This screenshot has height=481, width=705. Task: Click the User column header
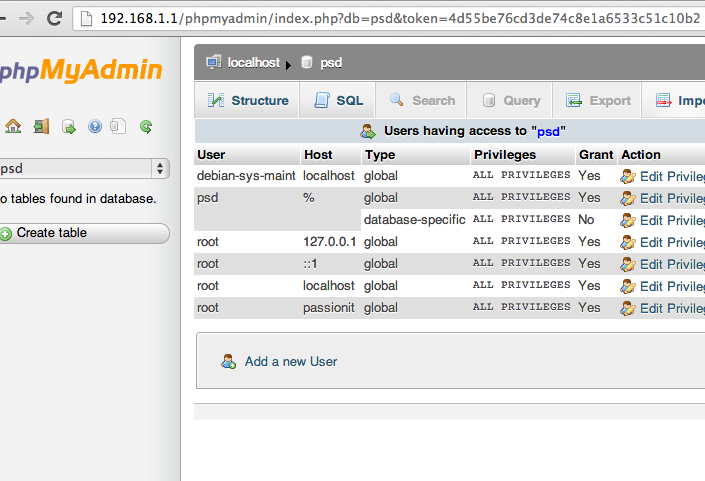pos(247,155)
